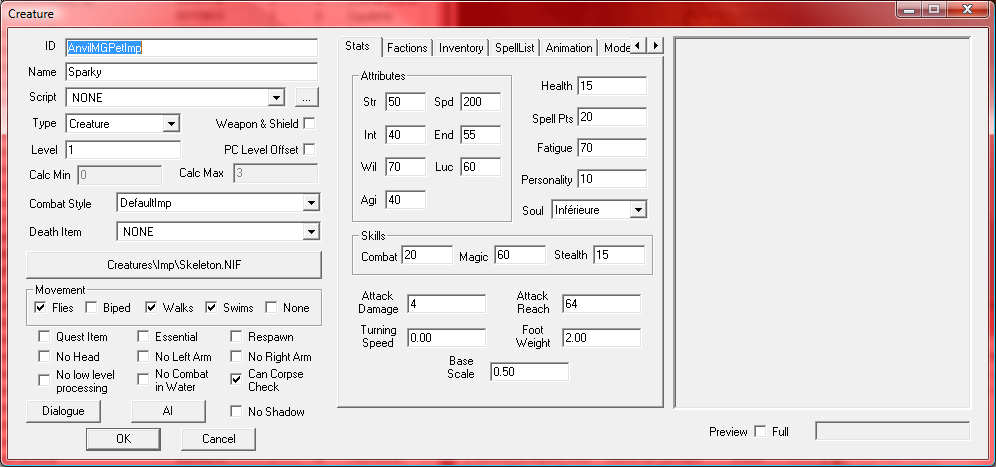Enable Full preview checkbox

tap(761, 432)
